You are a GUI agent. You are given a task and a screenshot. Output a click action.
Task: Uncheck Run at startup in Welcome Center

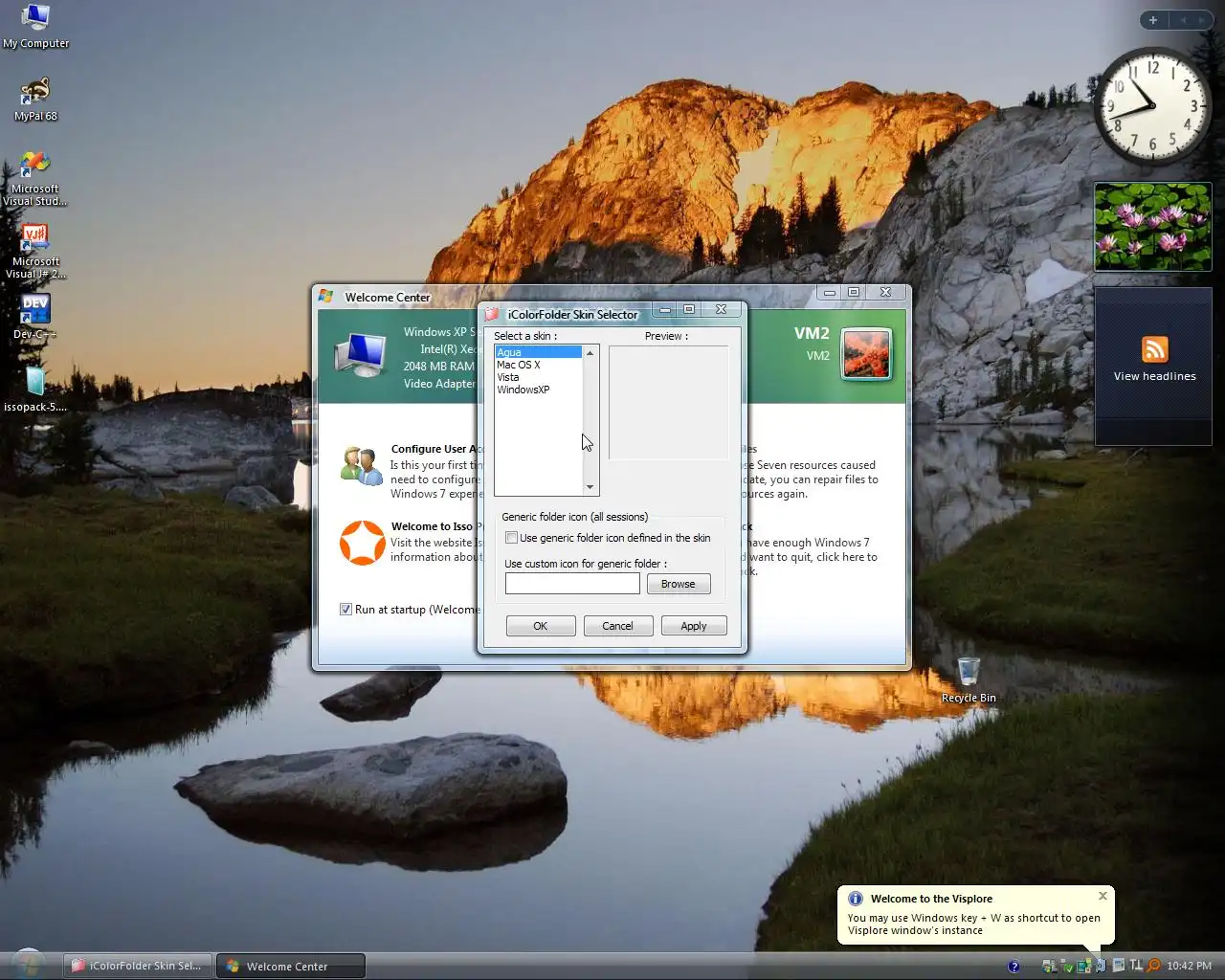(345, 610)
